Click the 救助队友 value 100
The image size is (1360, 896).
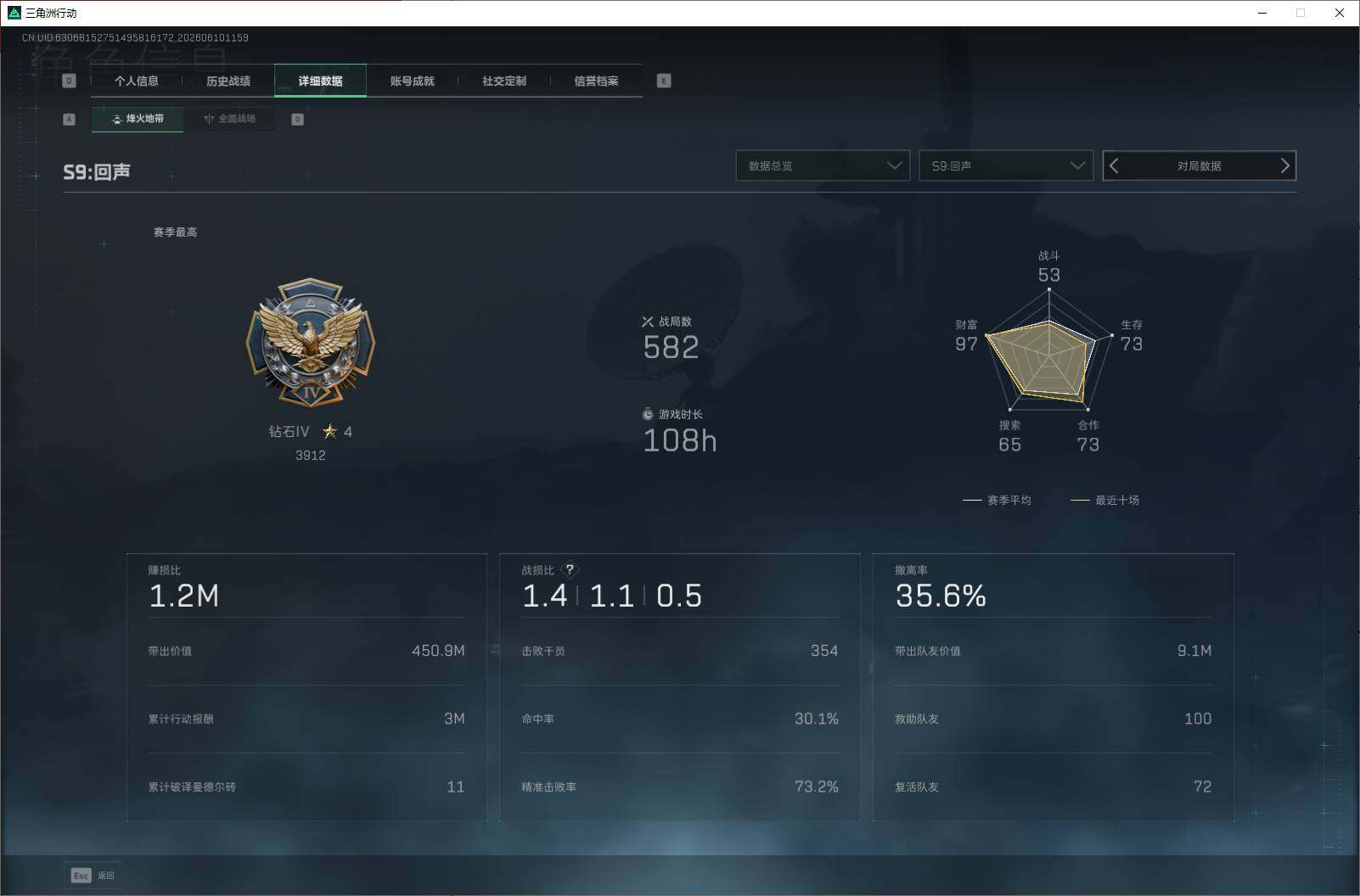[1198, 719]
